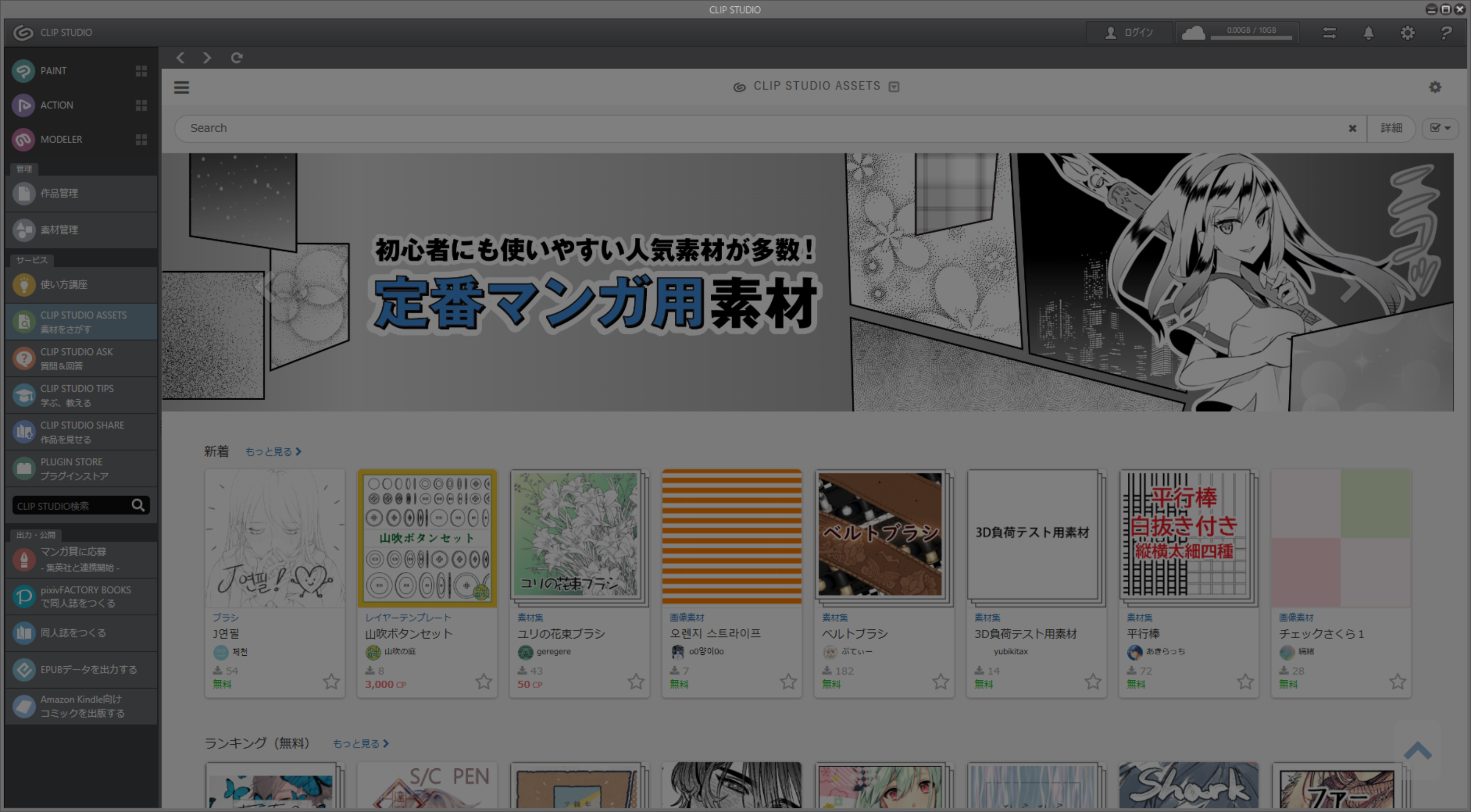Click the ログイン button
The width and height of the screenshot is (1471, 812).
[1129, 33]
